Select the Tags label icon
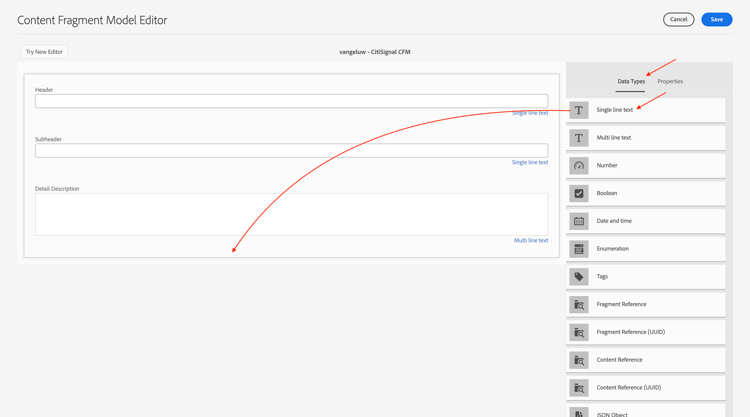This screenshot has height=417, width=750. coord(579,277)
